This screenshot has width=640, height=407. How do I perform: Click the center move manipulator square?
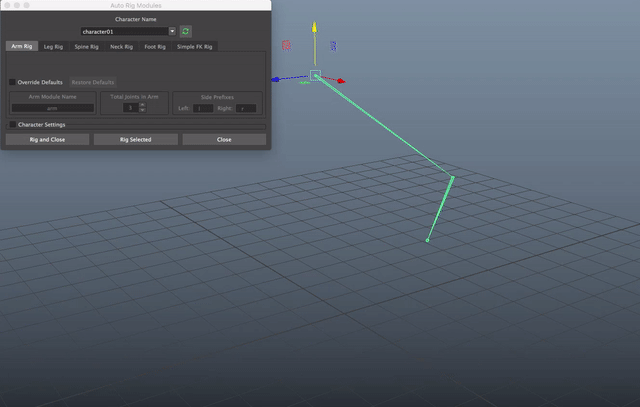(x=315, y=76)
